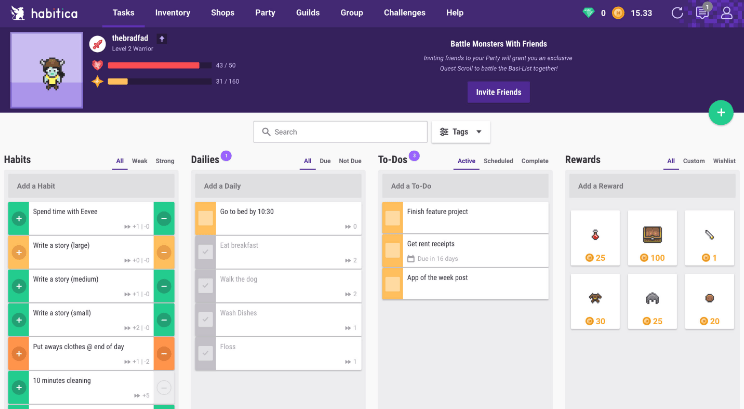This screenshot has width=744, height=409.
Task: Uncheck the Eat breakfast daily
Action: click(205, 252)
